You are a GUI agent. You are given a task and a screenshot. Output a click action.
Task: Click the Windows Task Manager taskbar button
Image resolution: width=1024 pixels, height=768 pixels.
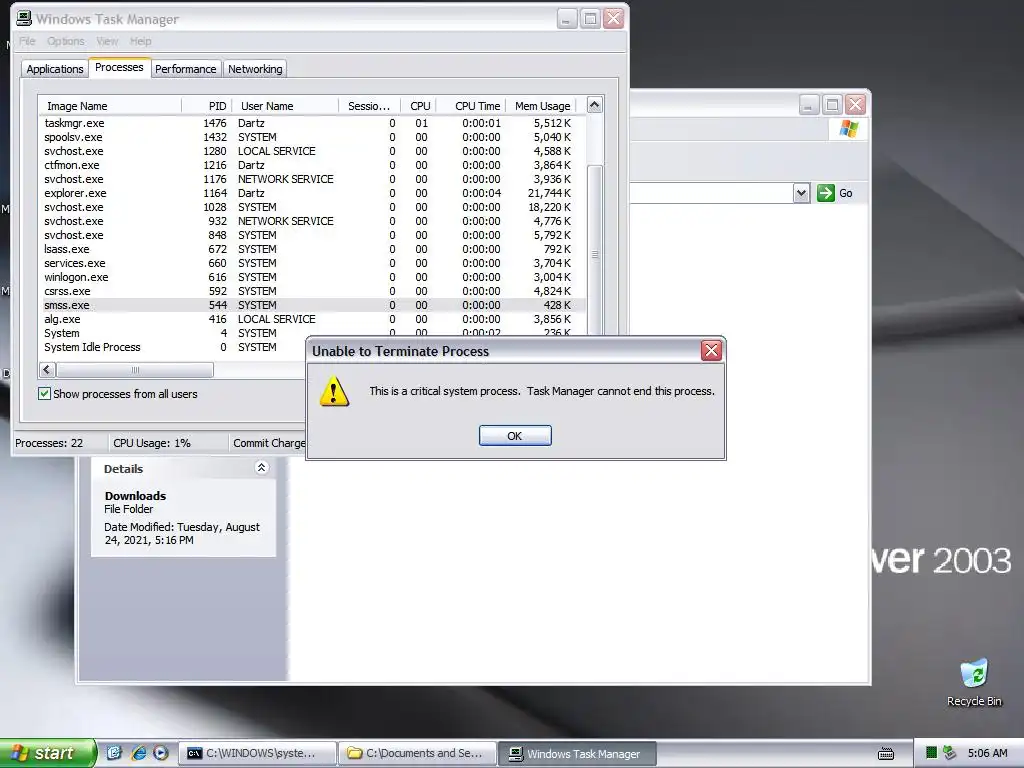click(577, 754)
